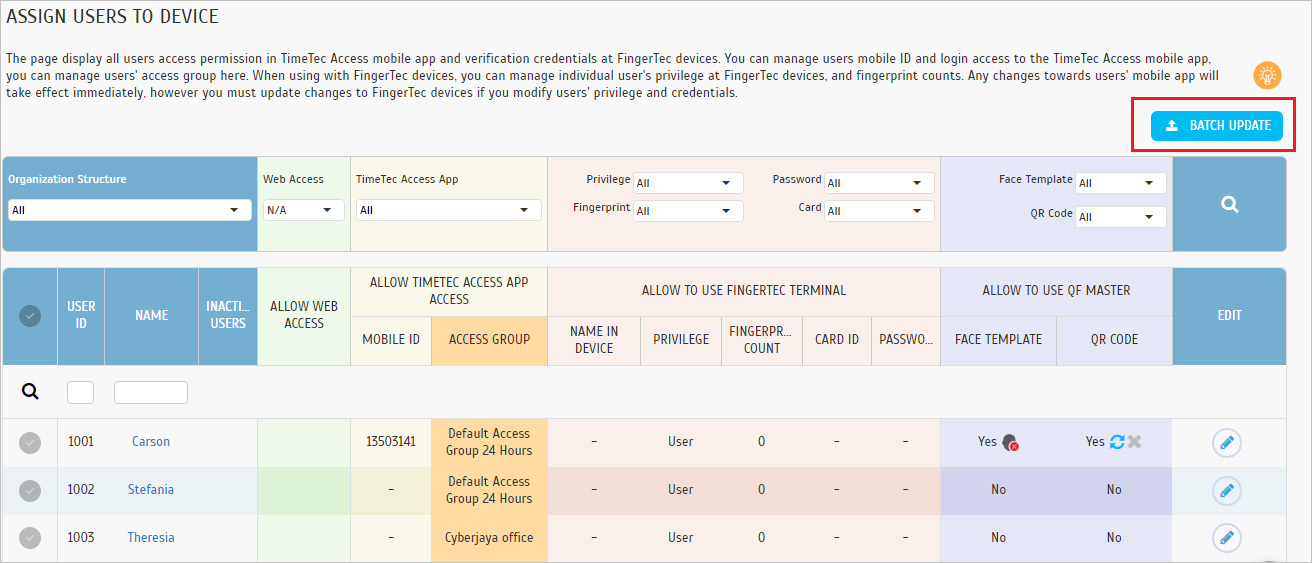Screen dimensions: 1312x563
Task: Select Stefania's row checkbox
Action: [30, 490]
